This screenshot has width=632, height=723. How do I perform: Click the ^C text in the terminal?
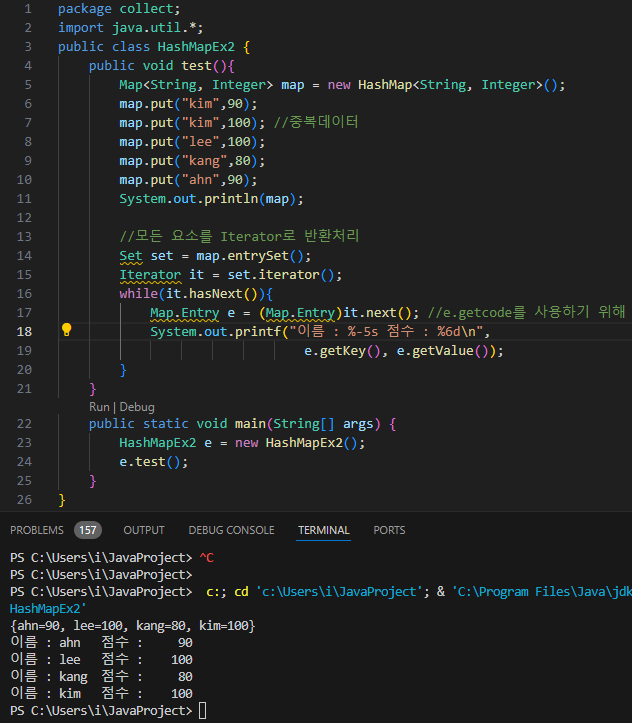click(x=207, y=557)
